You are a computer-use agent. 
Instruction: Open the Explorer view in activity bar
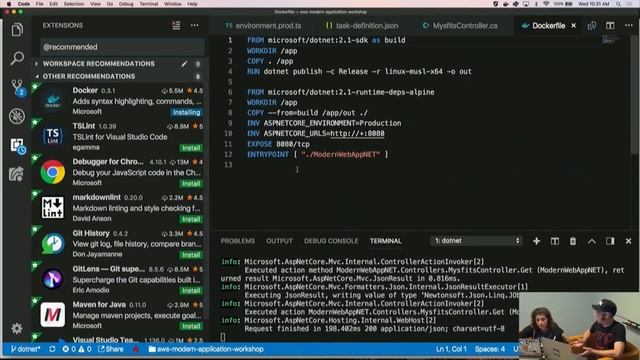tap(17, 29)
